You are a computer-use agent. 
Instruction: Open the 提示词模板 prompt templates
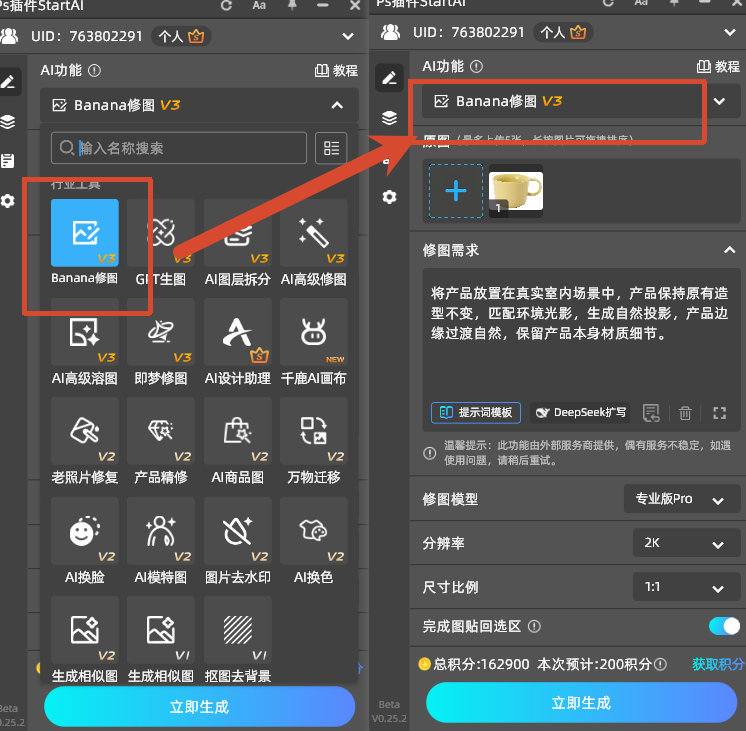(x=476, y=413)
